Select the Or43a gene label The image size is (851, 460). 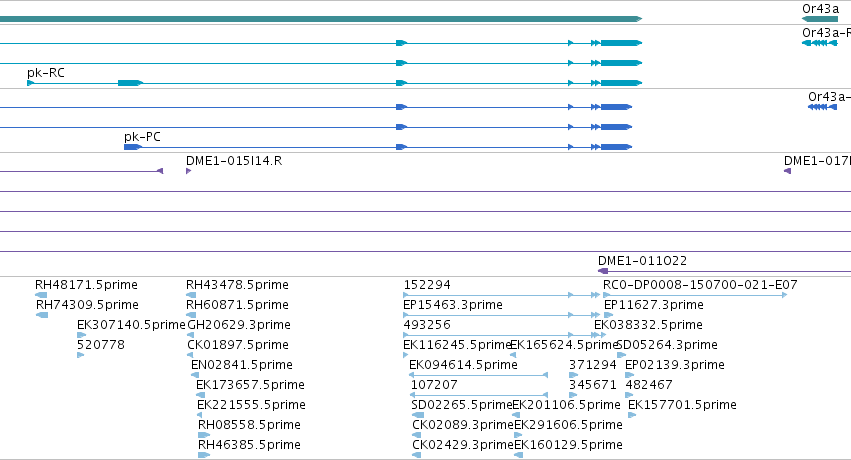(x=820, y=9)
